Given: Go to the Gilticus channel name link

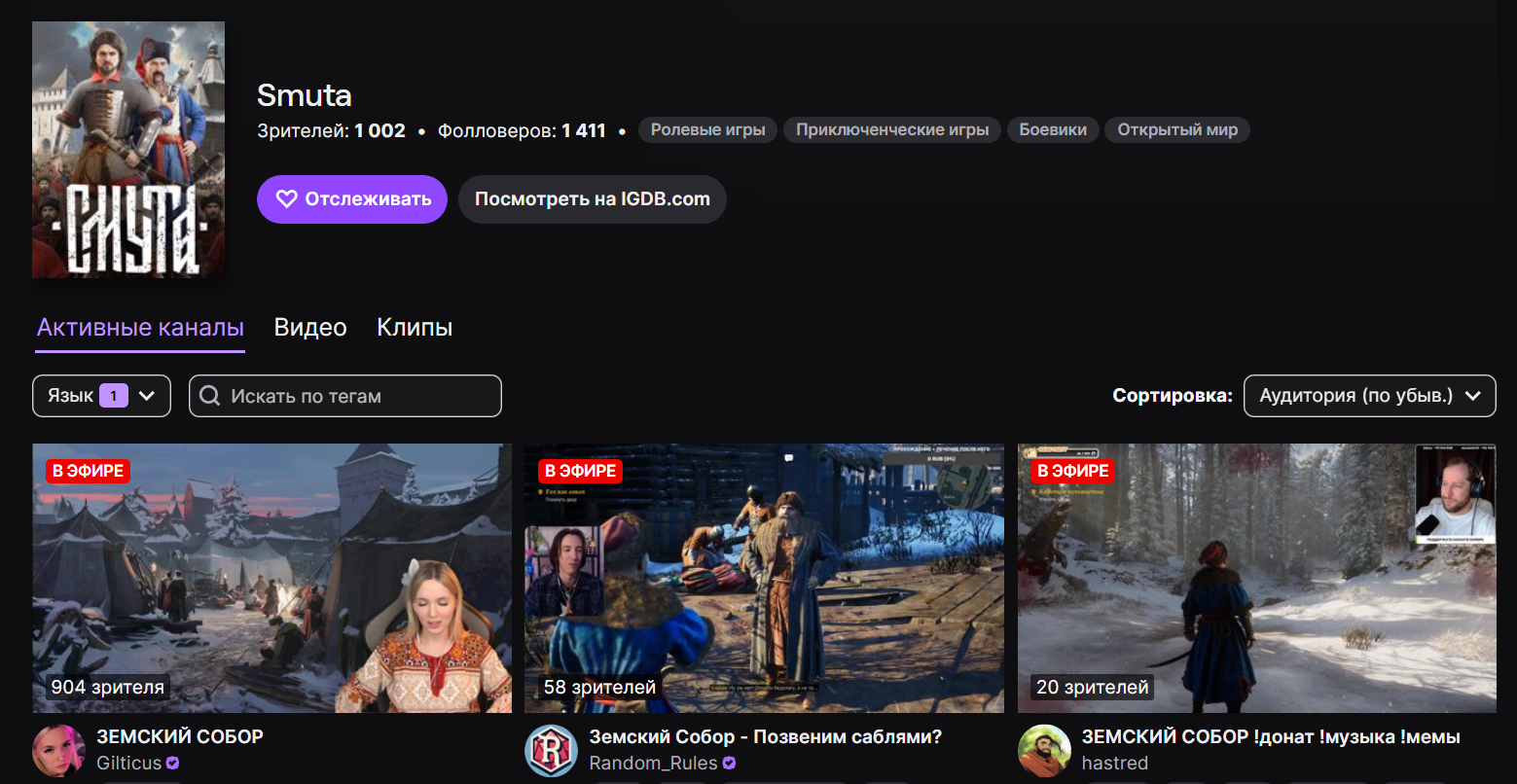Looking at the screenshot, I should coord(129,764).
